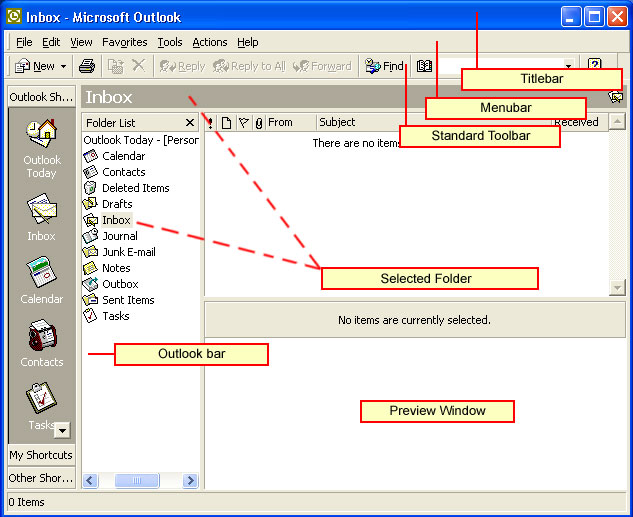This screenshot has width=633, height=517.
Task: Sort by Flag Status column header
Action: click(243, 122)
